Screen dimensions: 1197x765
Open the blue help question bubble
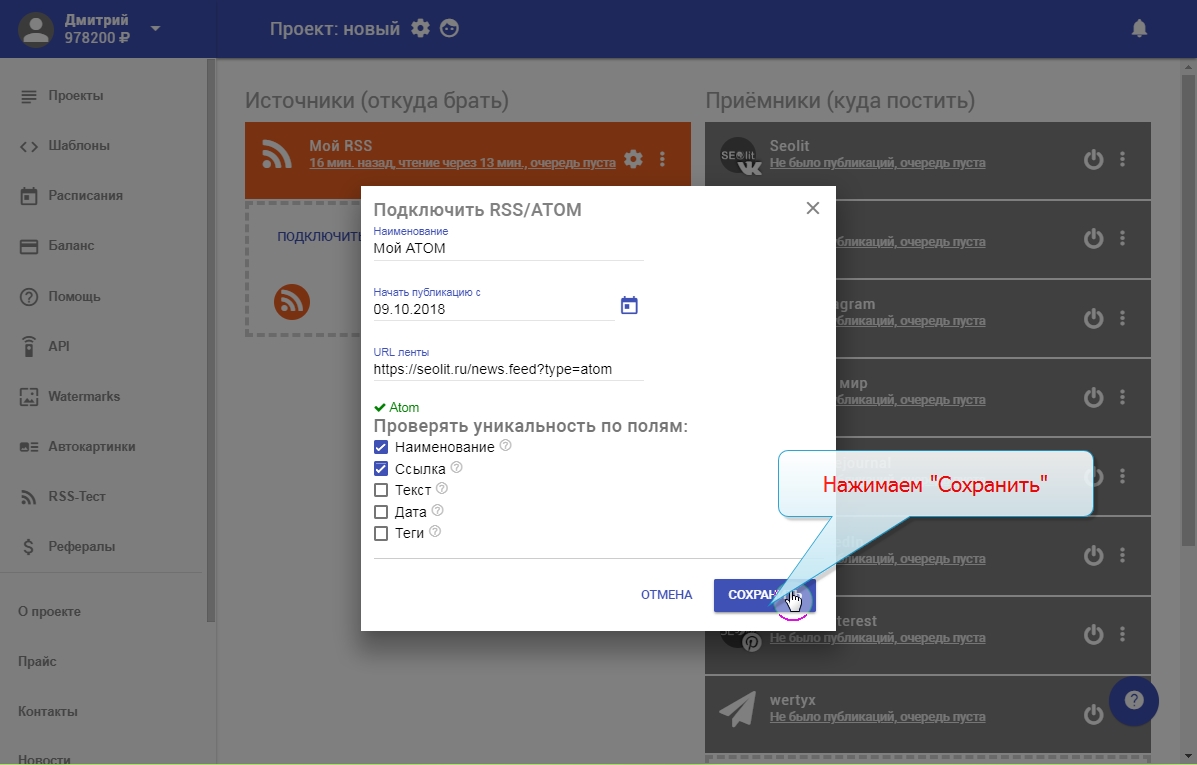pos(1133,701)
